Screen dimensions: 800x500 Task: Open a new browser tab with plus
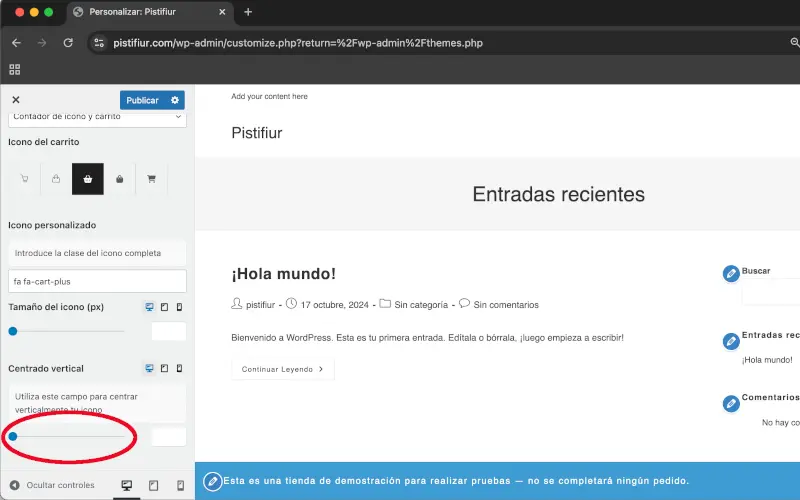tap(248, 12)
